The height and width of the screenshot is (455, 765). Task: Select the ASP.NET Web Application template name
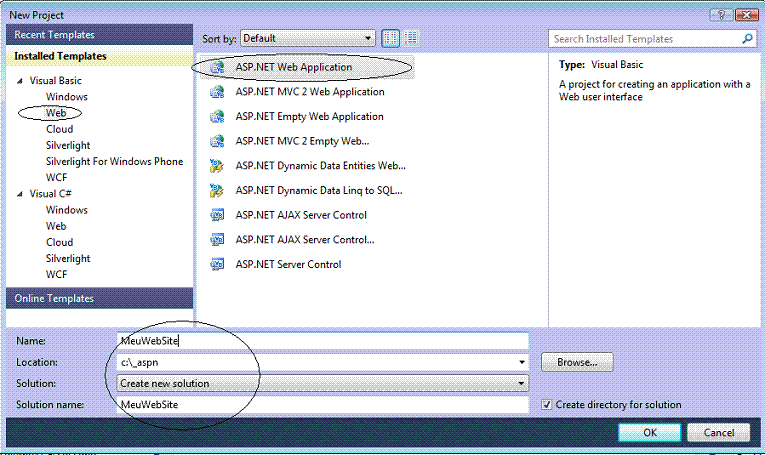pos(294,67)
